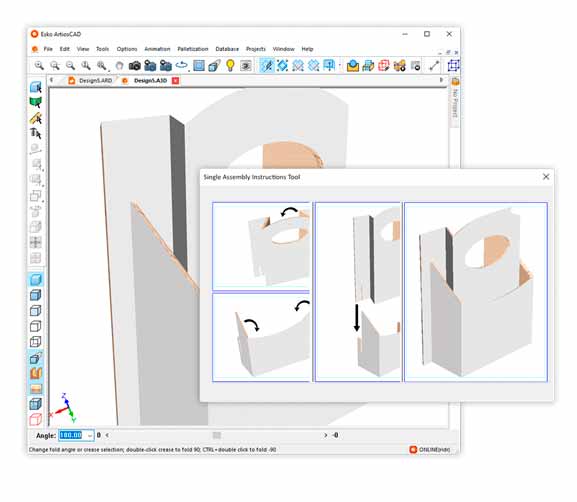577x502 pixels.
Task: Select the highlighted fold angle tool
Action: pyautogui.click(x=267, y=66)
